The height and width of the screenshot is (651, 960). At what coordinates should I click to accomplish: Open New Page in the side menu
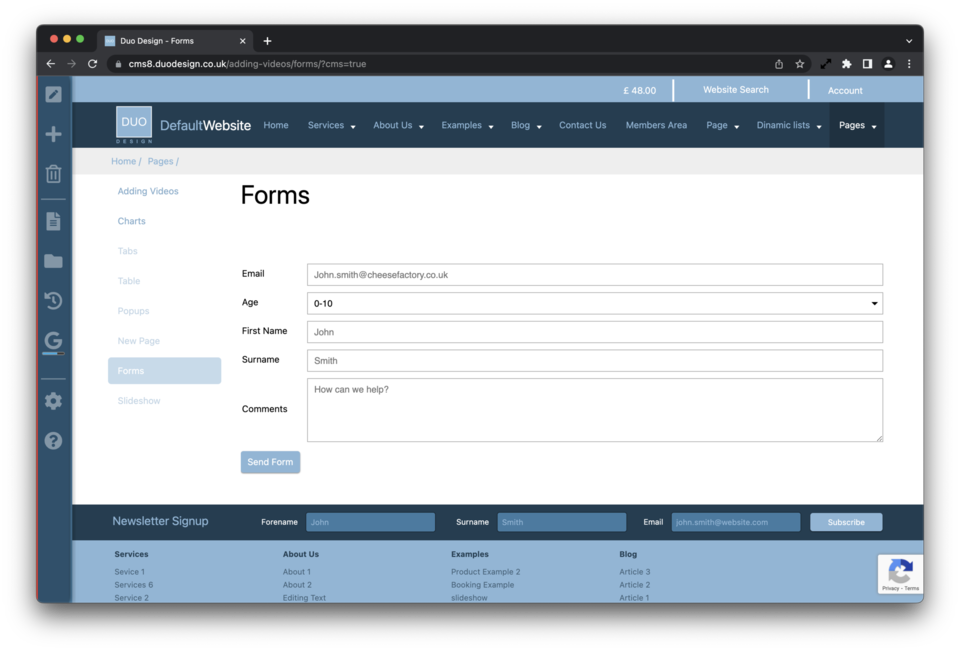[138, 341]
